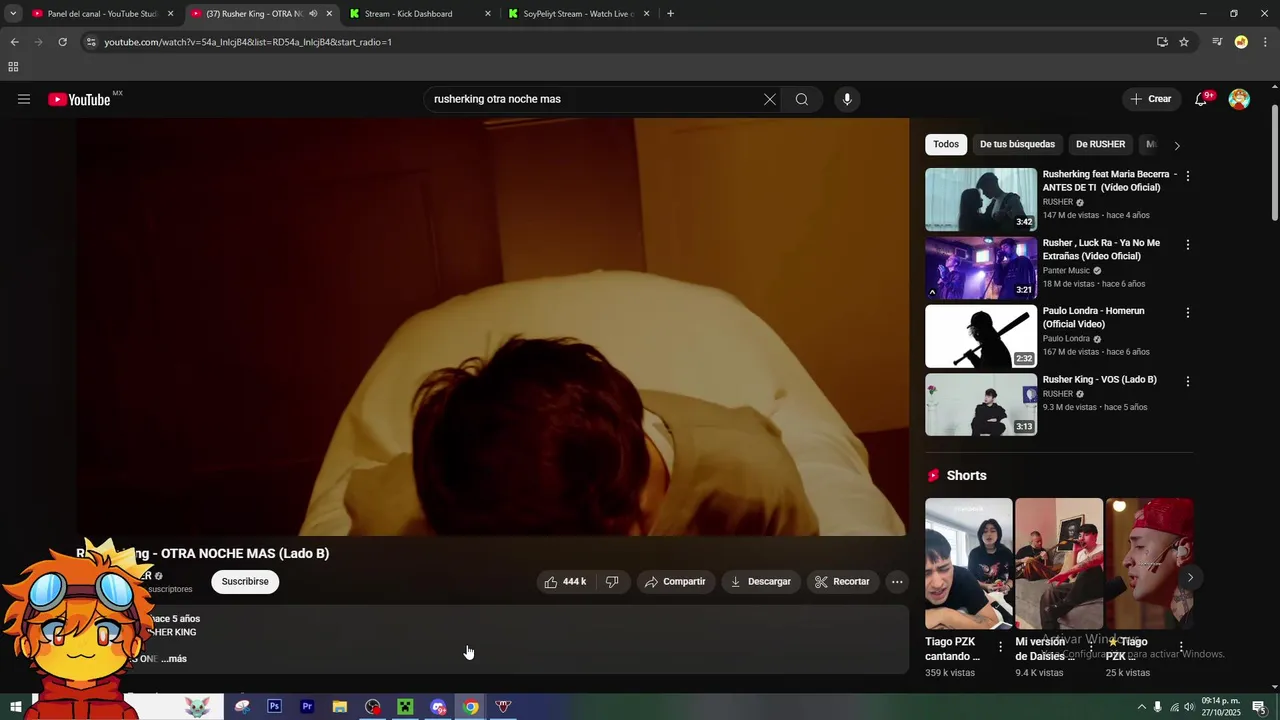Open File Explorer from the taskbar

340,707
